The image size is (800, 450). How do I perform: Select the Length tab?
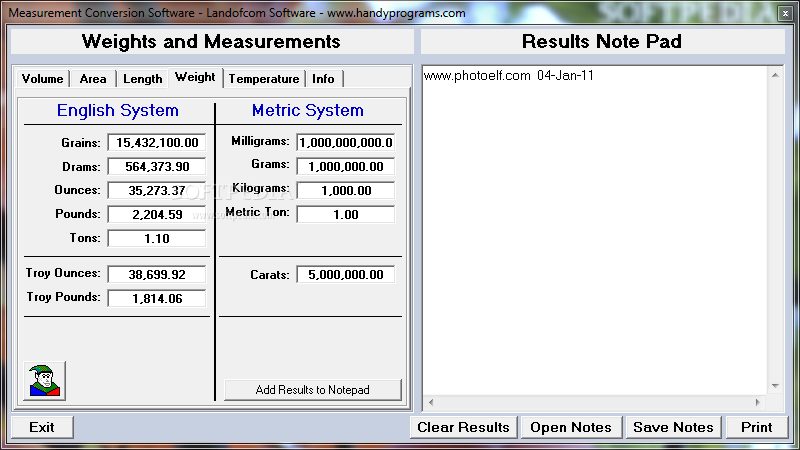click(143, 79)
